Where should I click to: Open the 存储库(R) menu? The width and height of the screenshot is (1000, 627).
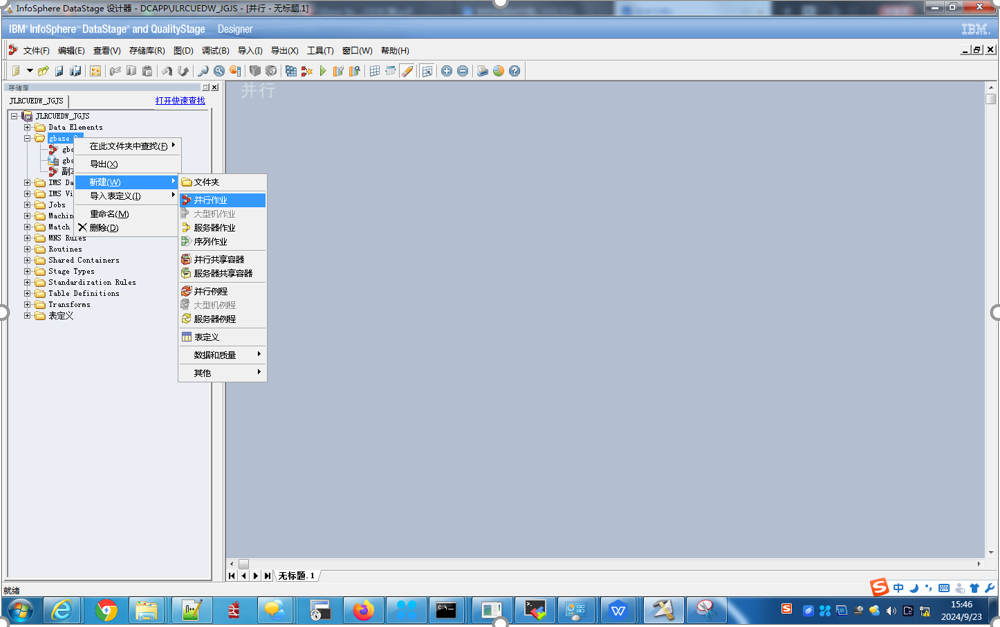[147, 50]
